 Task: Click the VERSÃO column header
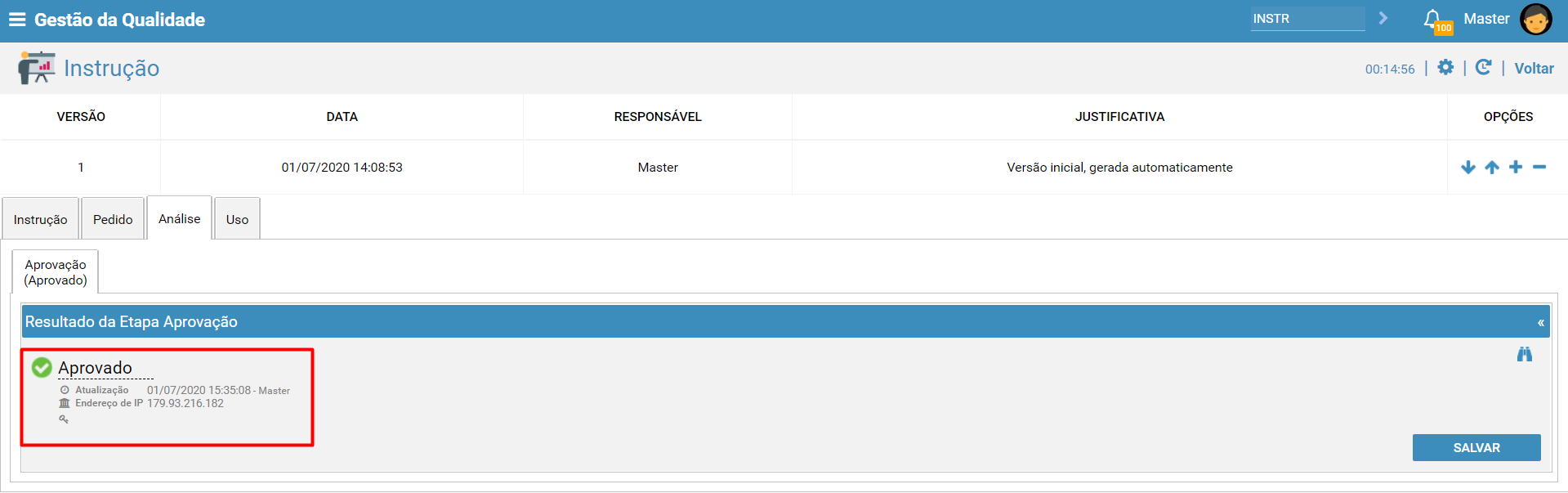tap(81, 117)
